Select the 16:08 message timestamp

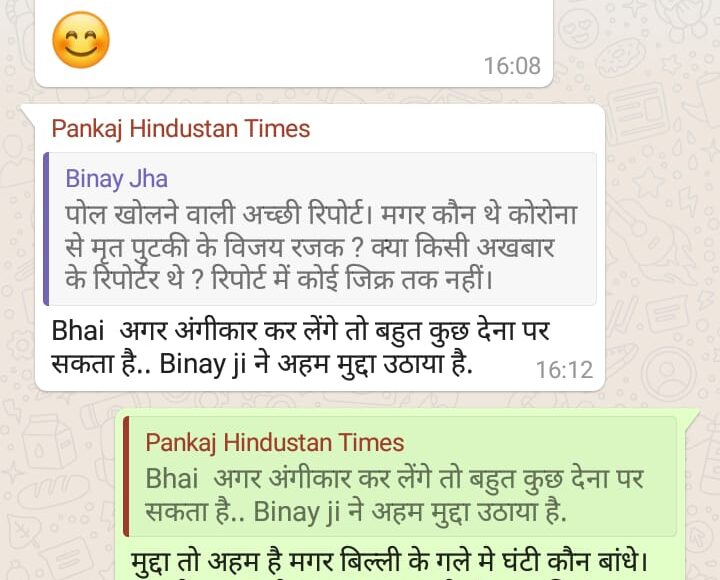512,66
